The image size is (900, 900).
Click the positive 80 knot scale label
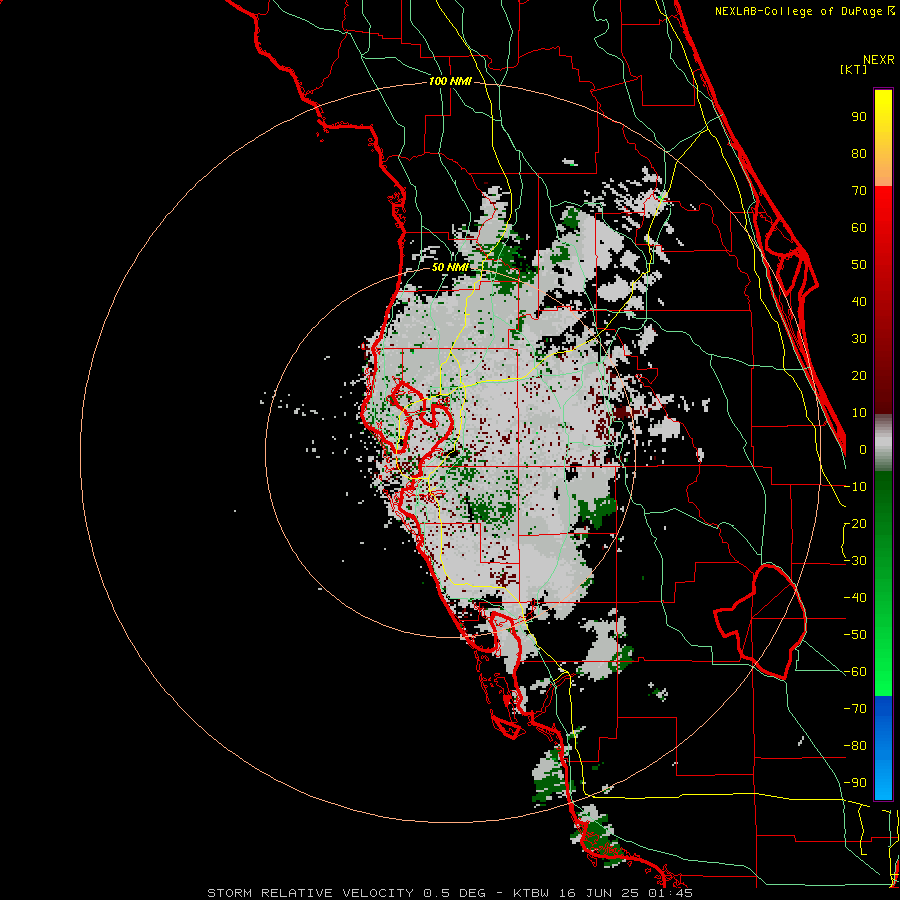coord(859,154)
